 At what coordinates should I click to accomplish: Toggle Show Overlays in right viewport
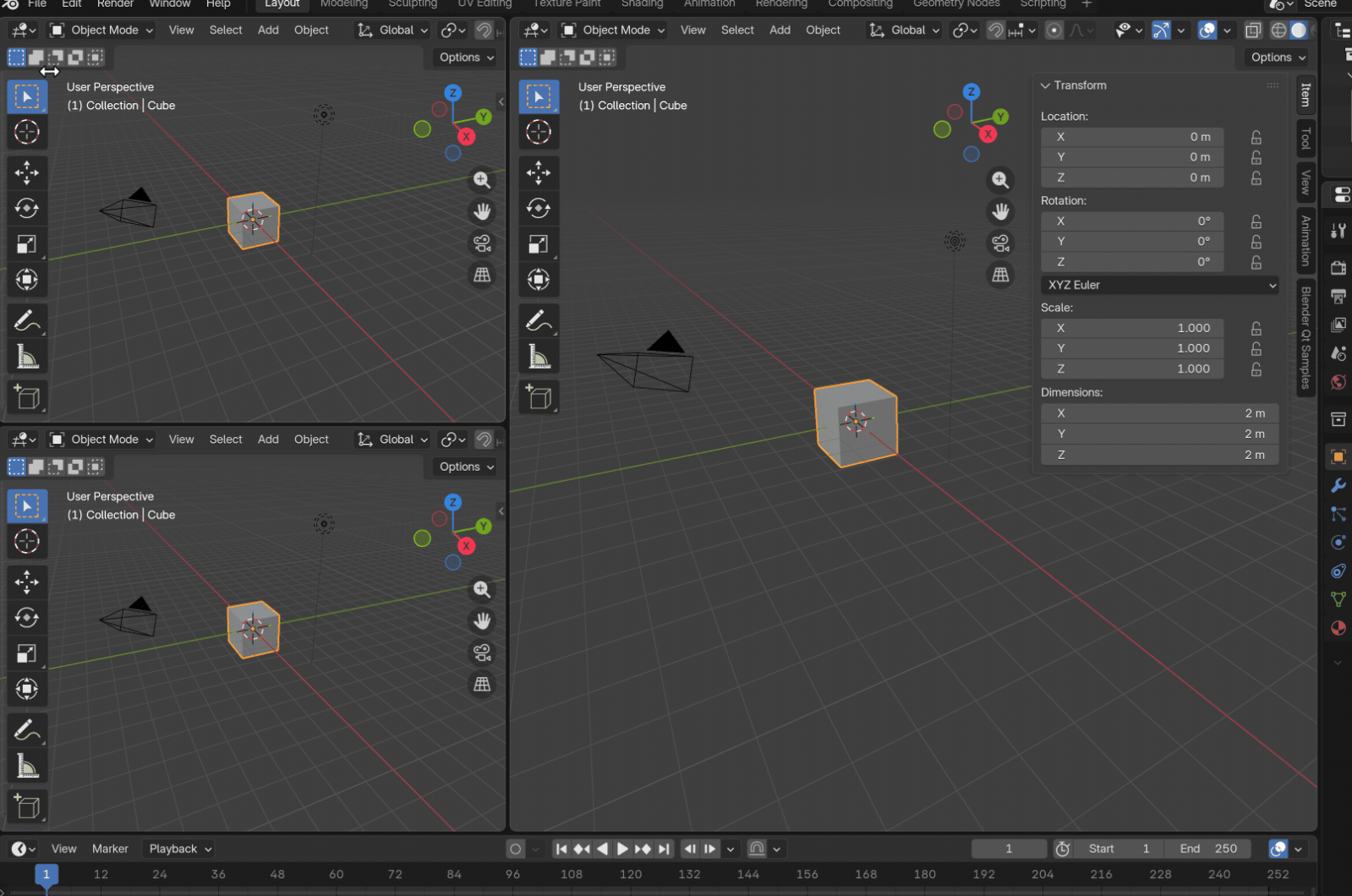pos(1207,30)
